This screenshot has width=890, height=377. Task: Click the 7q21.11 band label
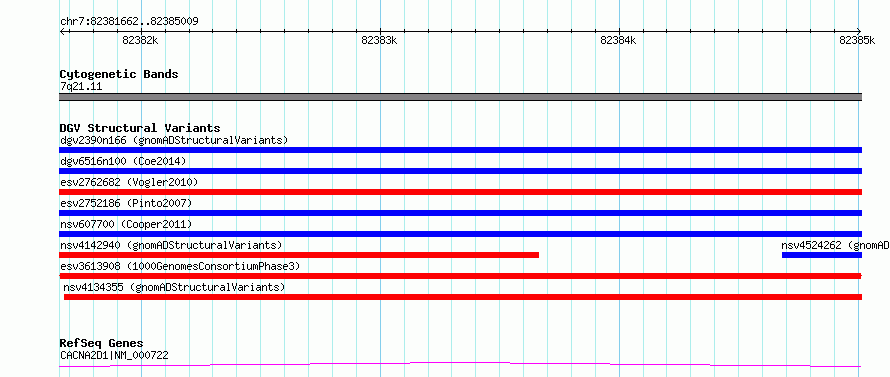pos(81,87)
